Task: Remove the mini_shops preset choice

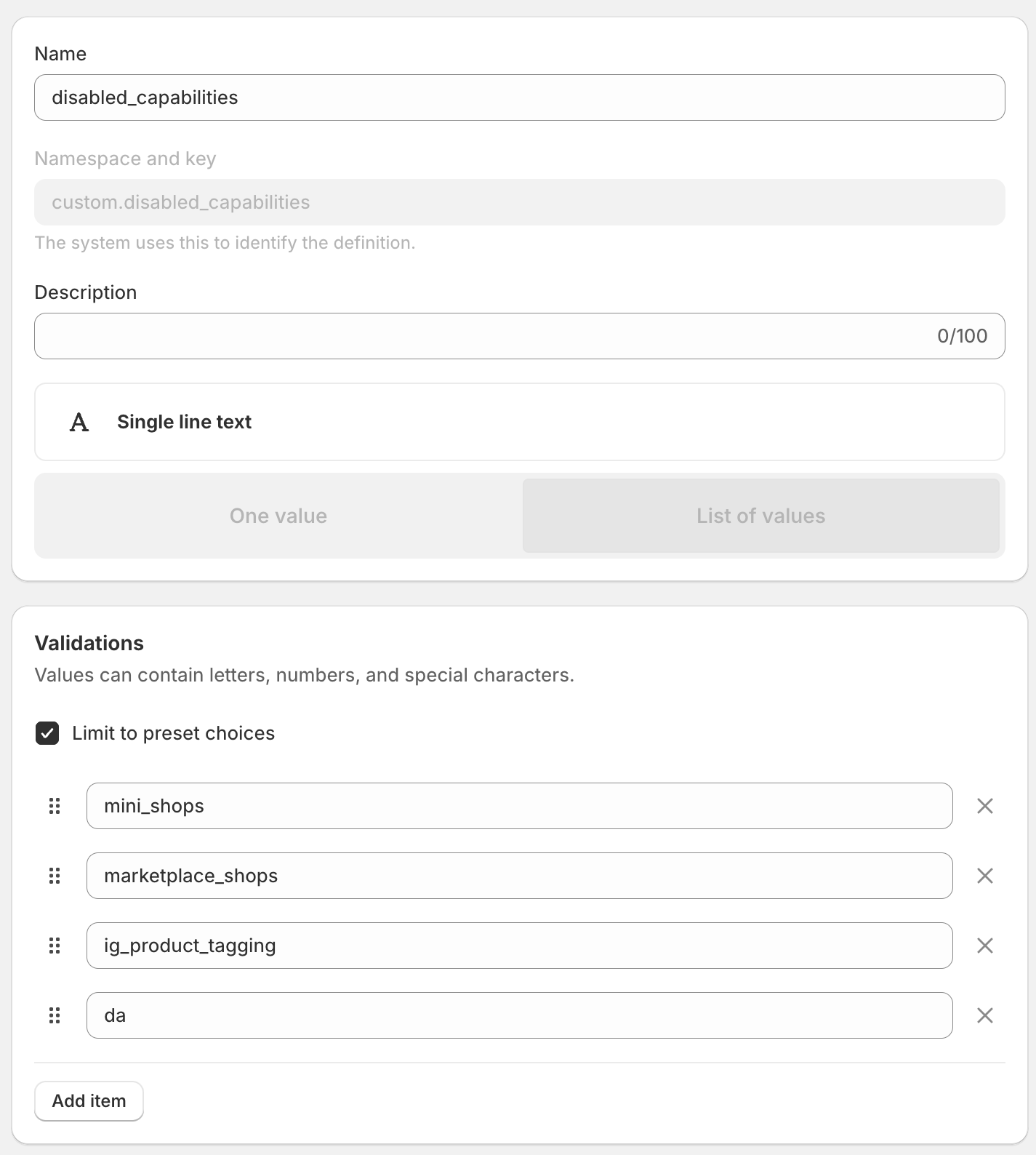Action: [985, 806]
